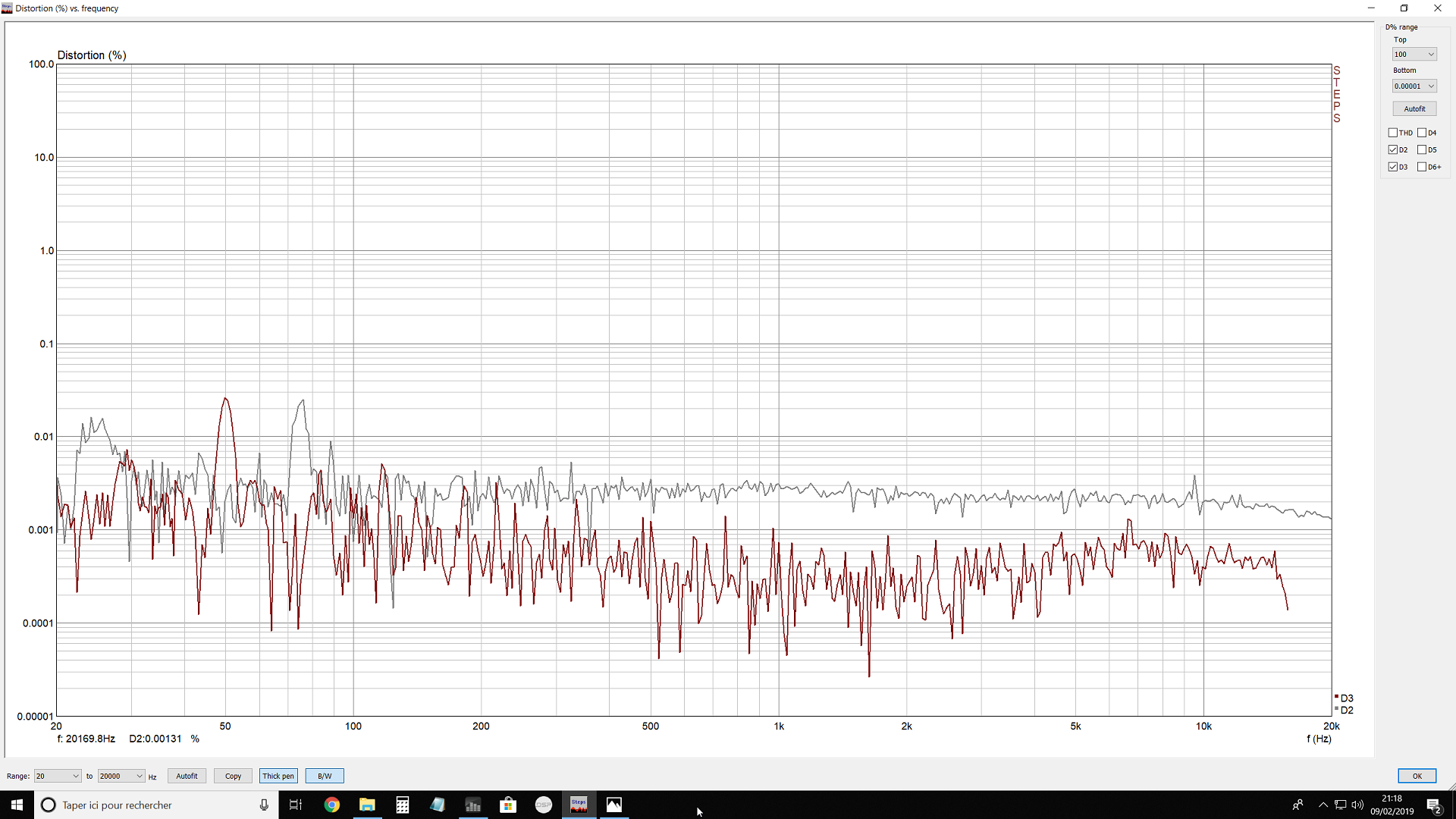The width and height of the screenshot is (1456, 819).
Task: Disable the D2 curve checkbox
Action: click(x=1393, y=149)
